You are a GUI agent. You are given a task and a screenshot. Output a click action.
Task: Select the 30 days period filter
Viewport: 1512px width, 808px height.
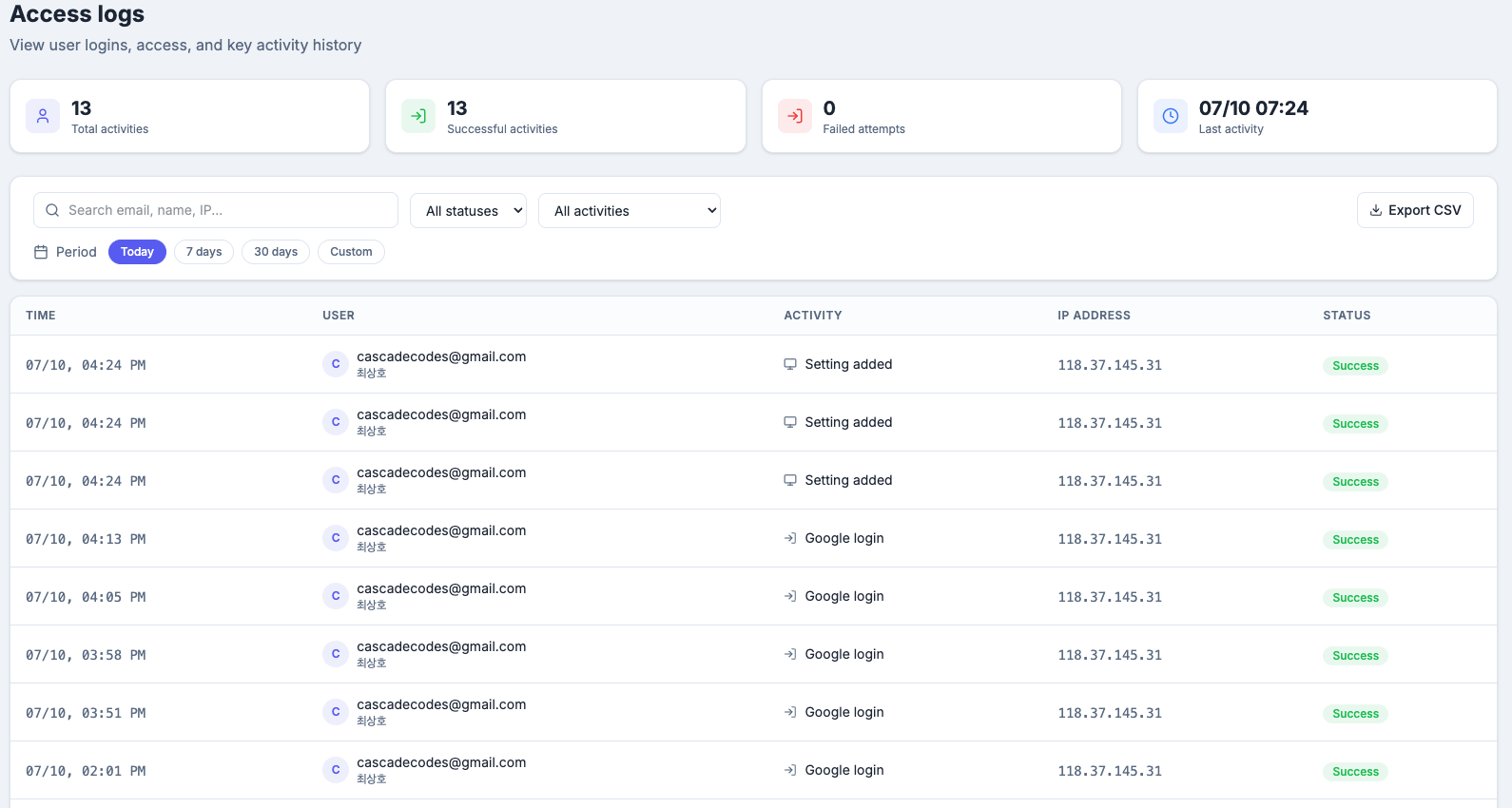click(x=276, y=252)
